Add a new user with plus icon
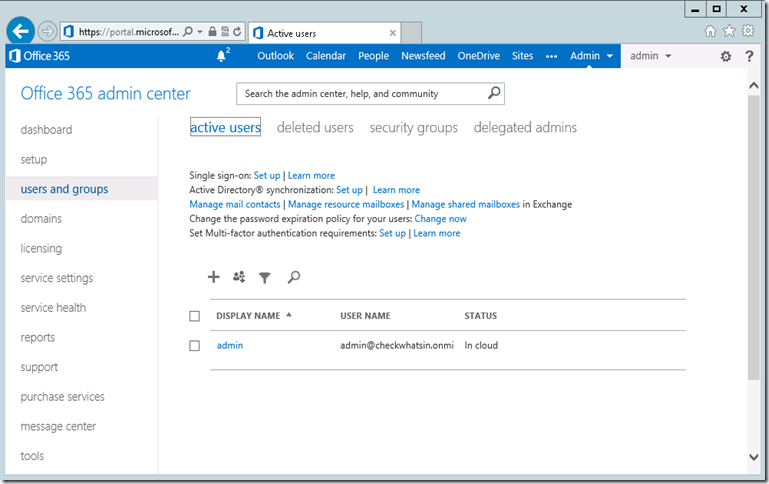The height and width of the screenshot is (484, 769). [213, 277]
